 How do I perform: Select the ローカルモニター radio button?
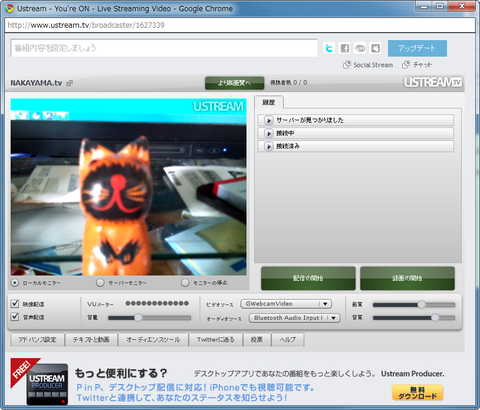point(15,283)
